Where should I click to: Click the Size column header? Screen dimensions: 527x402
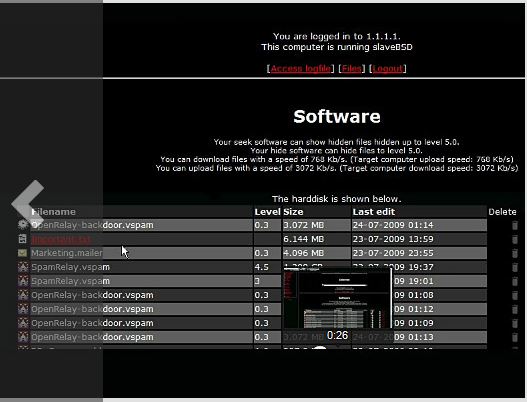293,212
